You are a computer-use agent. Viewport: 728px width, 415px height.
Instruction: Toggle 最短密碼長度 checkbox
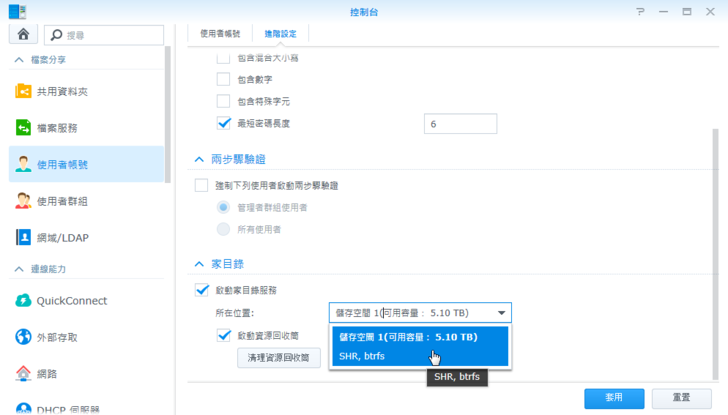tap(224, 124)
